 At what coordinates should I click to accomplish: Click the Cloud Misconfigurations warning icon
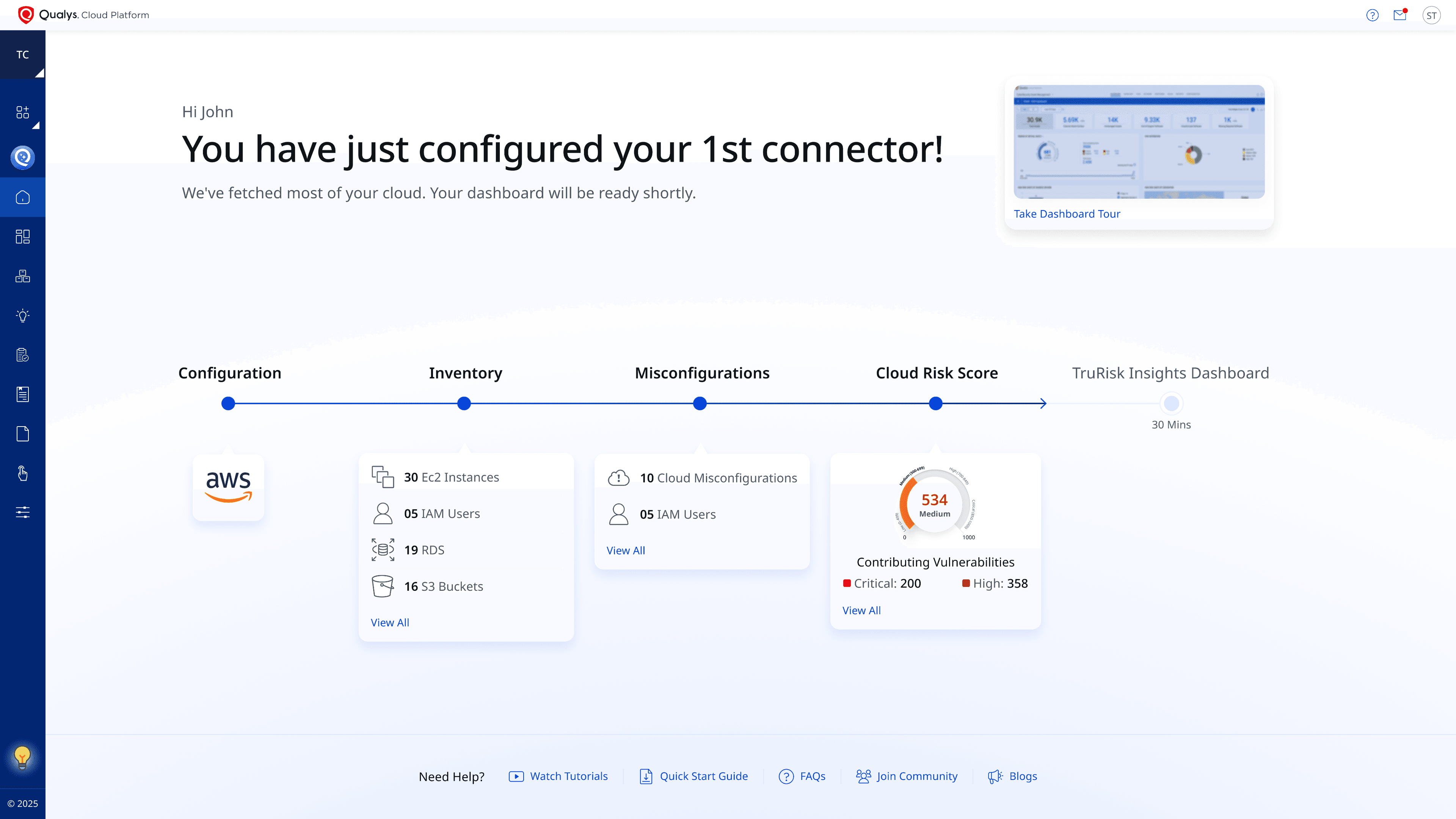point(618,478)
